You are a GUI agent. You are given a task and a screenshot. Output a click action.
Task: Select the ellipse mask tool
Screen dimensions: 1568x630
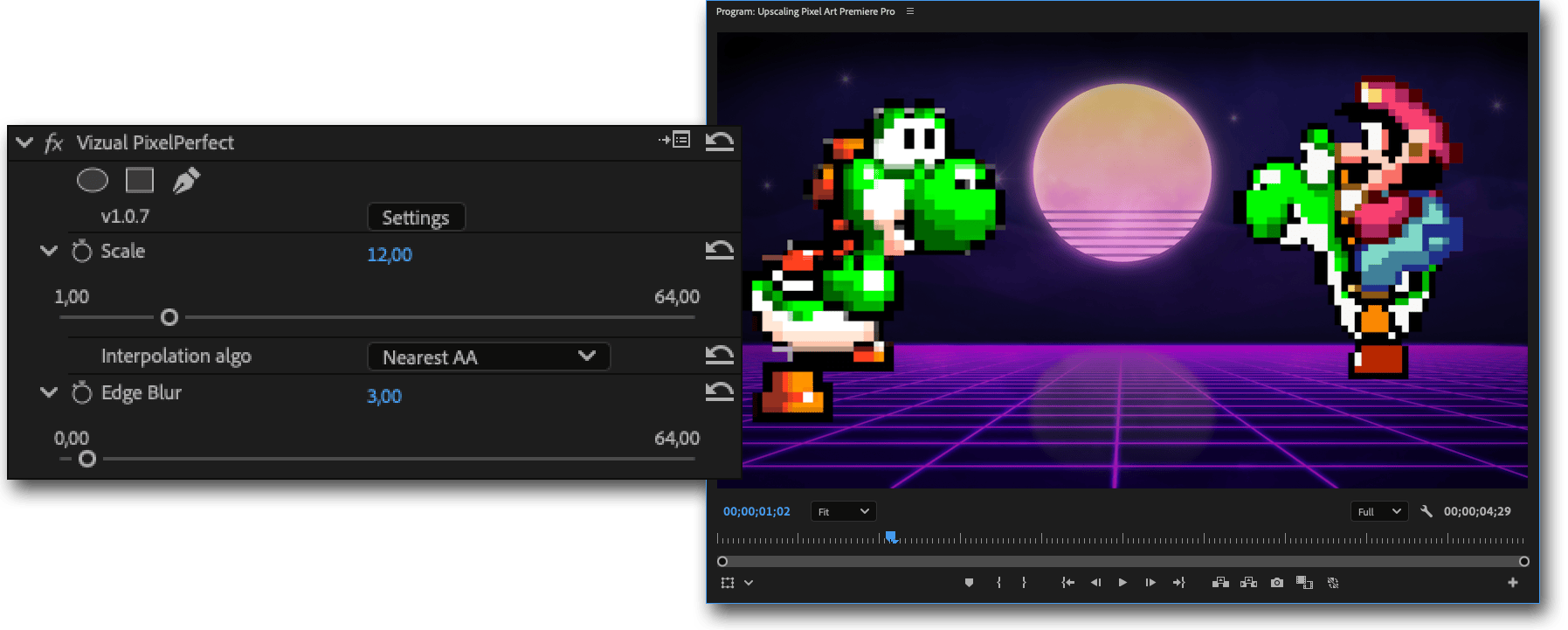click(x=93, y=181)
